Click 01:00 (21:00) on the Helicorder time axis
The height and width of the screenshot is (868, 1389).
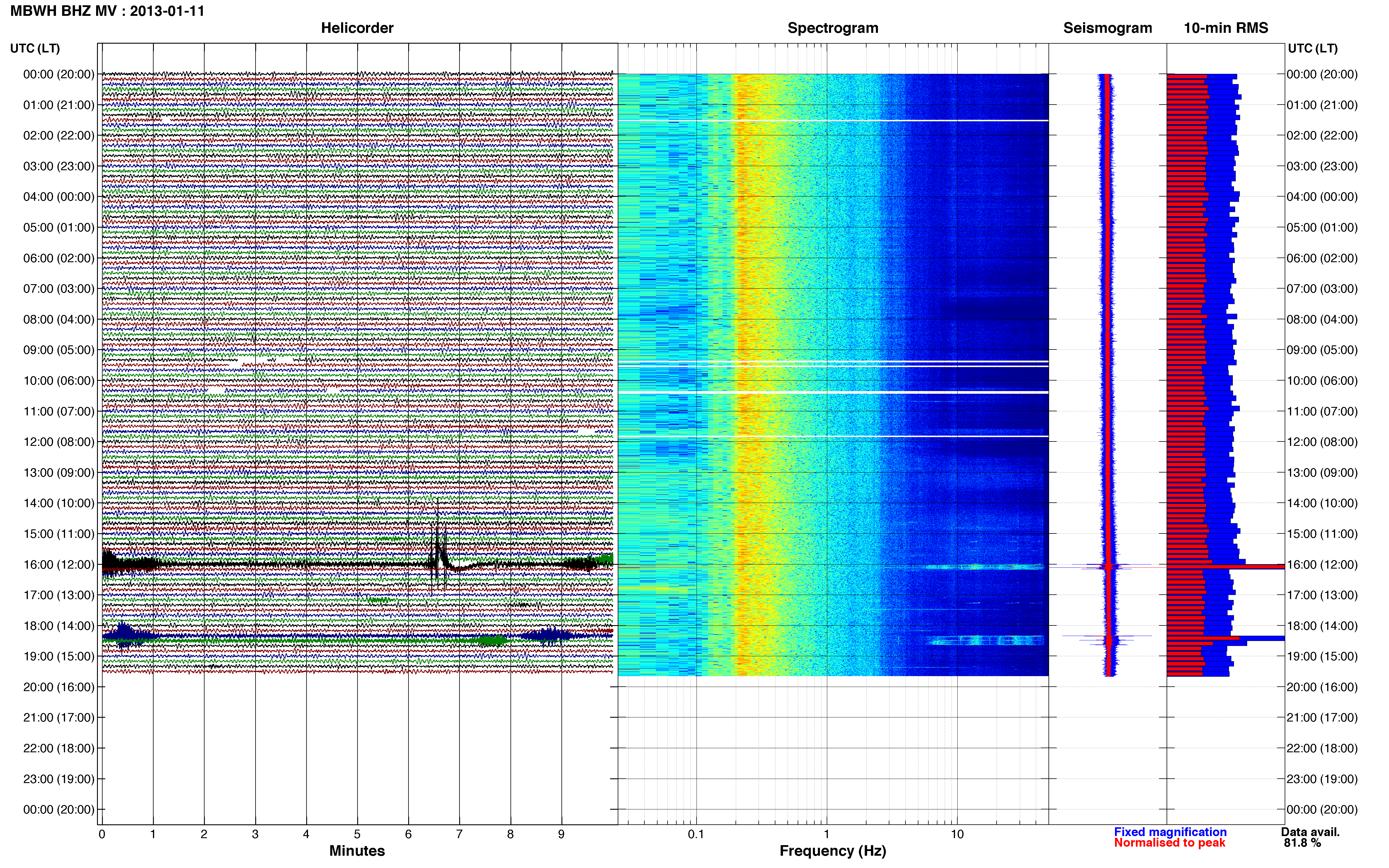[x=59, y=105]
